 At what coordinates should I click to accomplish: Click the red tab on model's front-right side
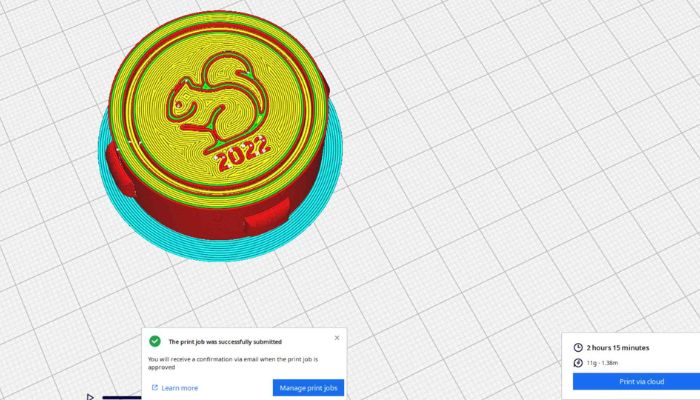coord(268,215)
